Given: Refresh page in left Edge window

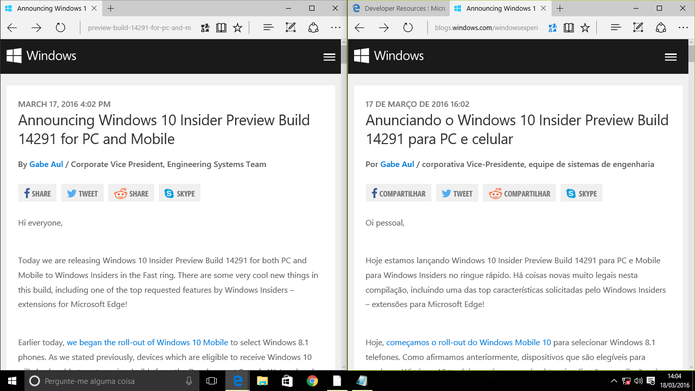Looking at the screenshot, I should (60, 27).
